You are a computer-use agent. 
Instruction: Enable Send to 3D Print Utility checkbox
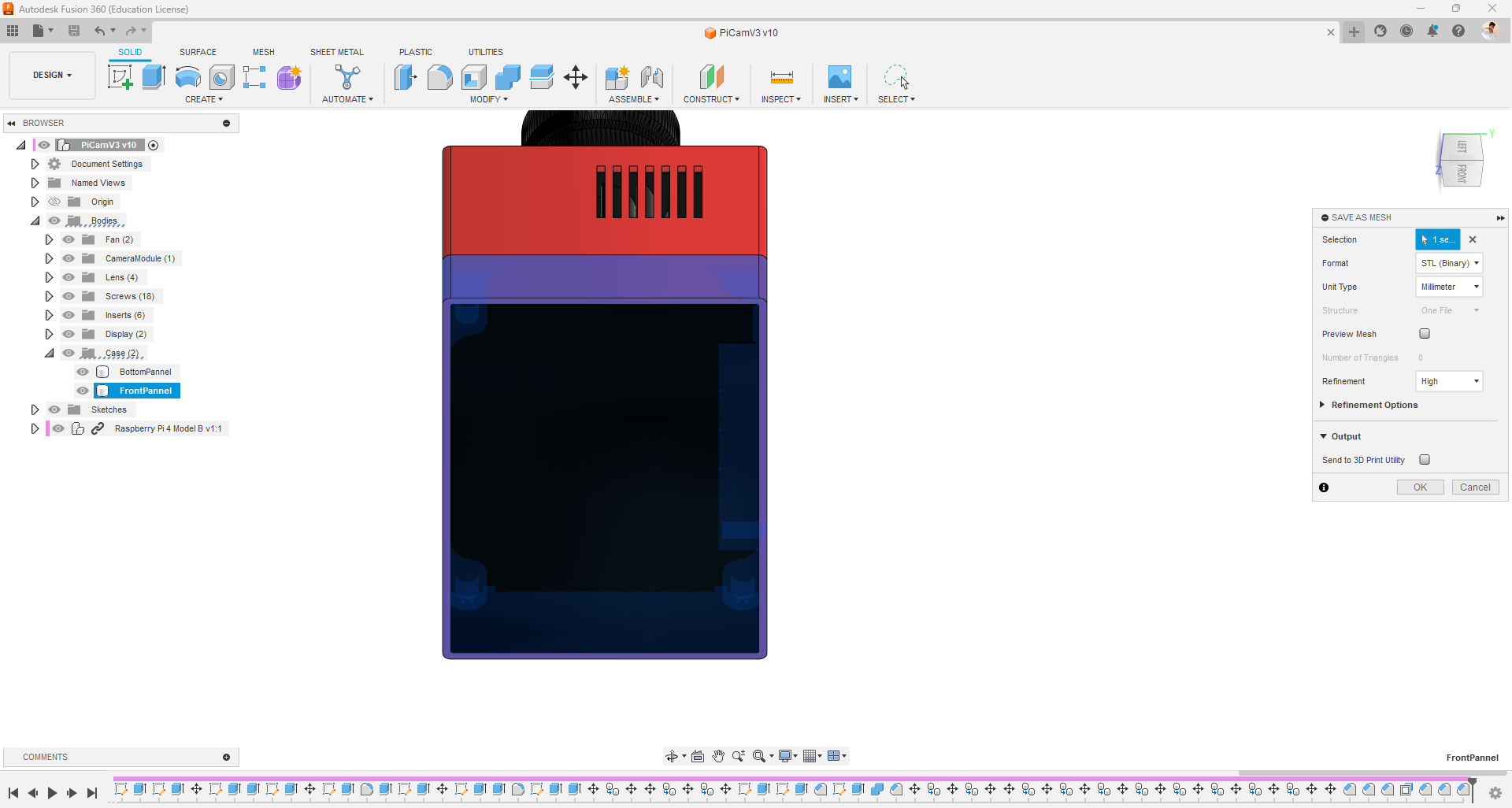[1425, 460]
